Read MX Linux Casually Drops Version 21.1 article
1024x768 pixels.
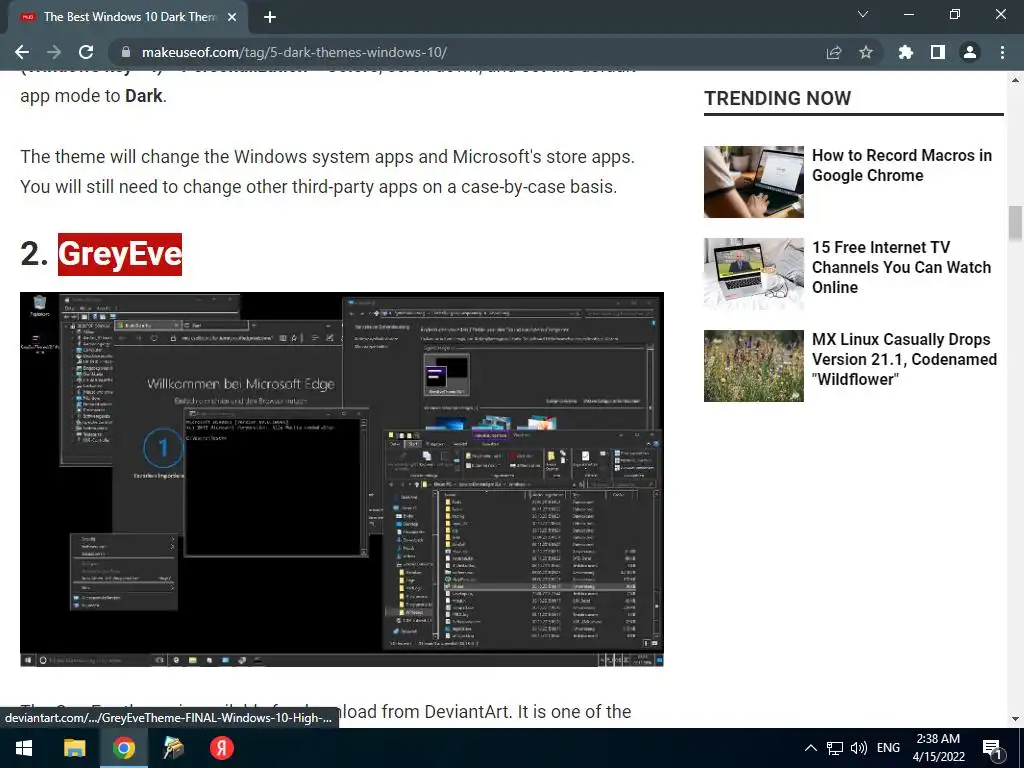(904, 359)
